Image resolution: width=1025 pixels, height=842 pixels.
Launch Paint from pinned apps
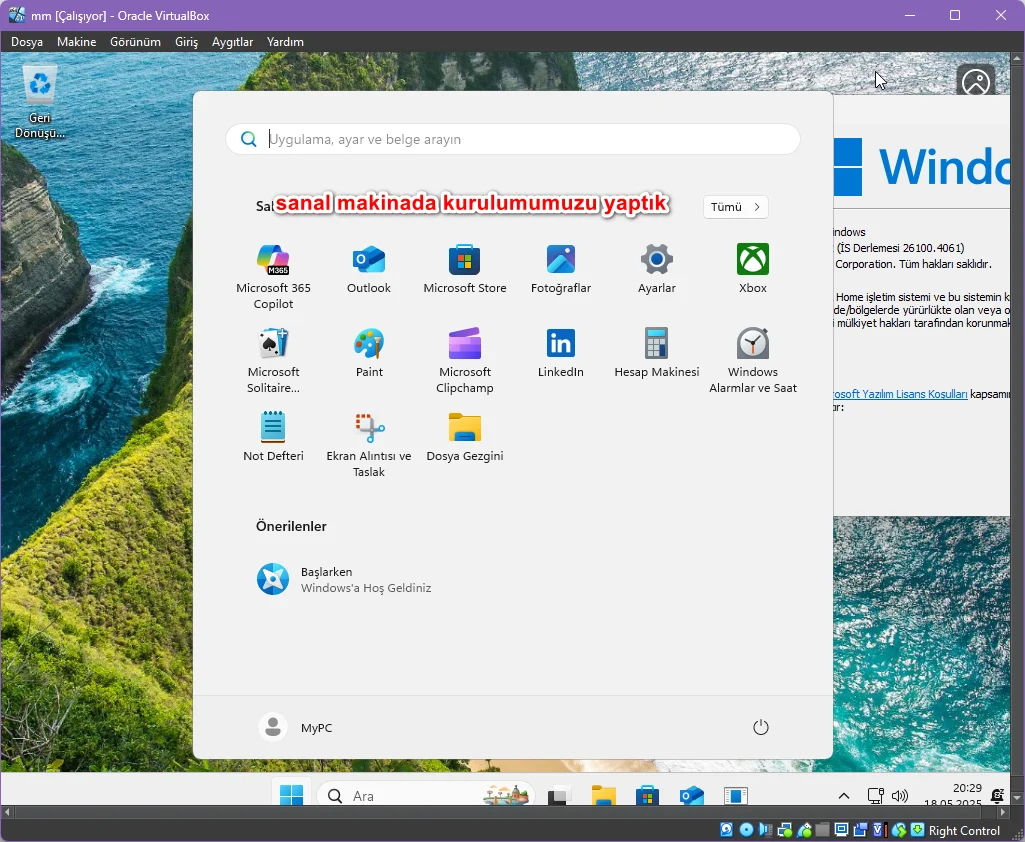[x=369, y=352]
